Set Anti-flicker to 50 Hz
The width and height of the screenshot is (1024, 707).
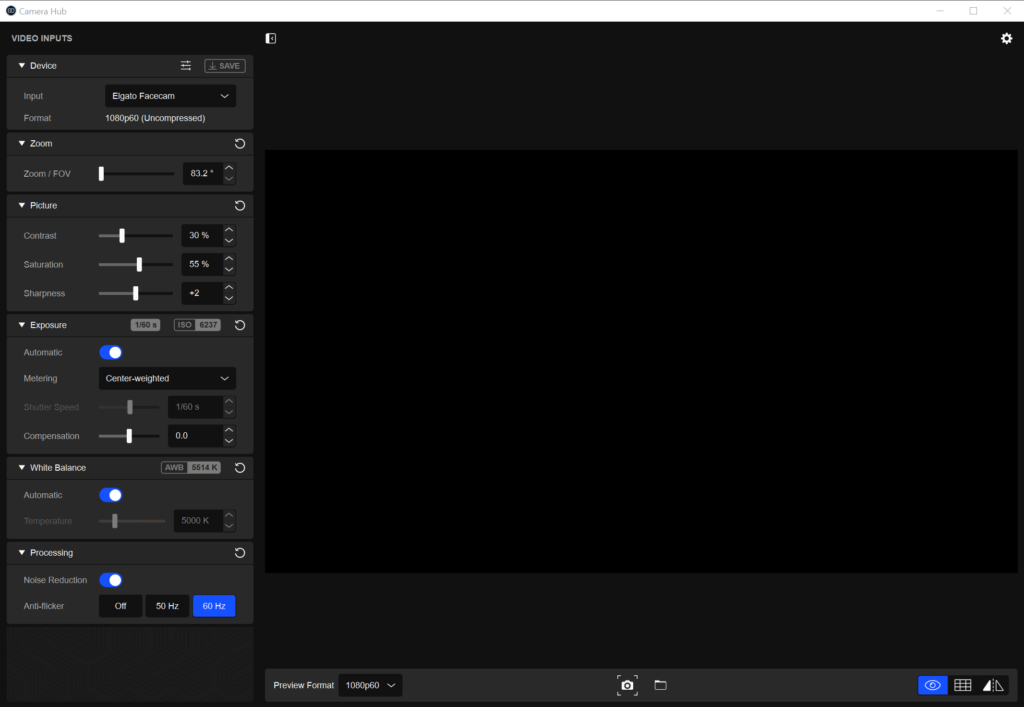pyautogui.click(x=167, y=606)
